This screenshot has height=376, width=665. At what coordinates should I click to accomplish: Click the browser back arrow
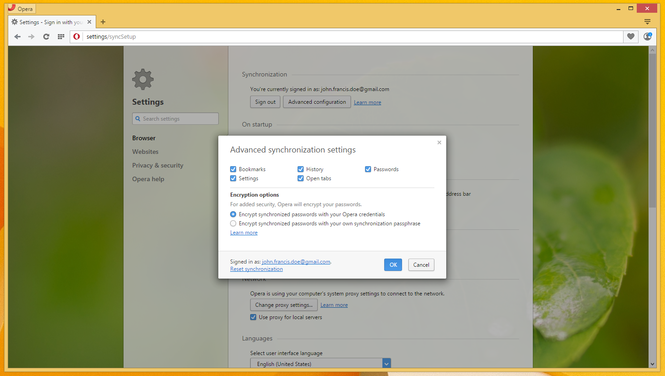click(x=17, y=37)
